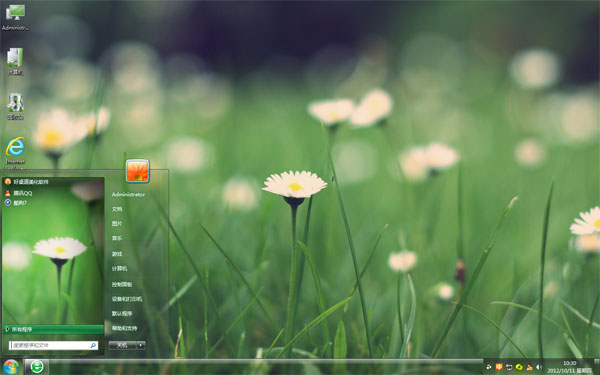This screenshot has width=600, height=375.
Task: Expand the shutdown options arrow
Action: point(141,345)
